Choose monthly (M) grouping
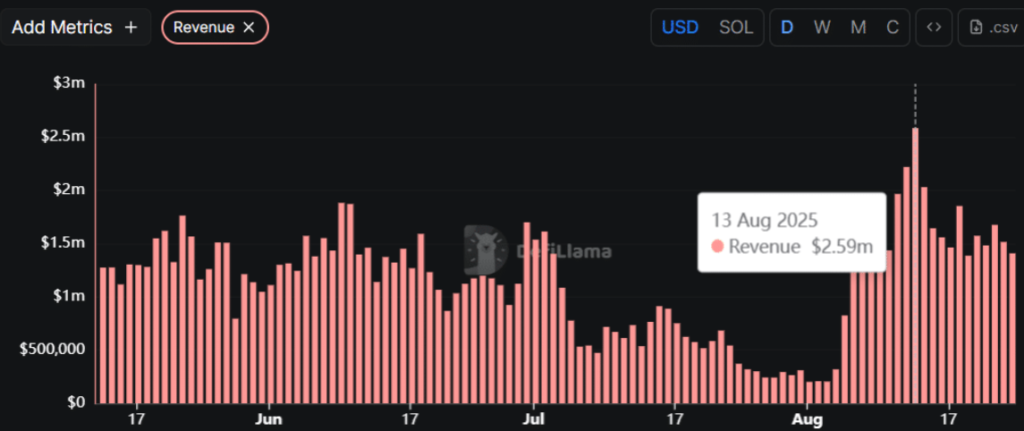Screen dimensions: 1024x431 pos(858,27)
